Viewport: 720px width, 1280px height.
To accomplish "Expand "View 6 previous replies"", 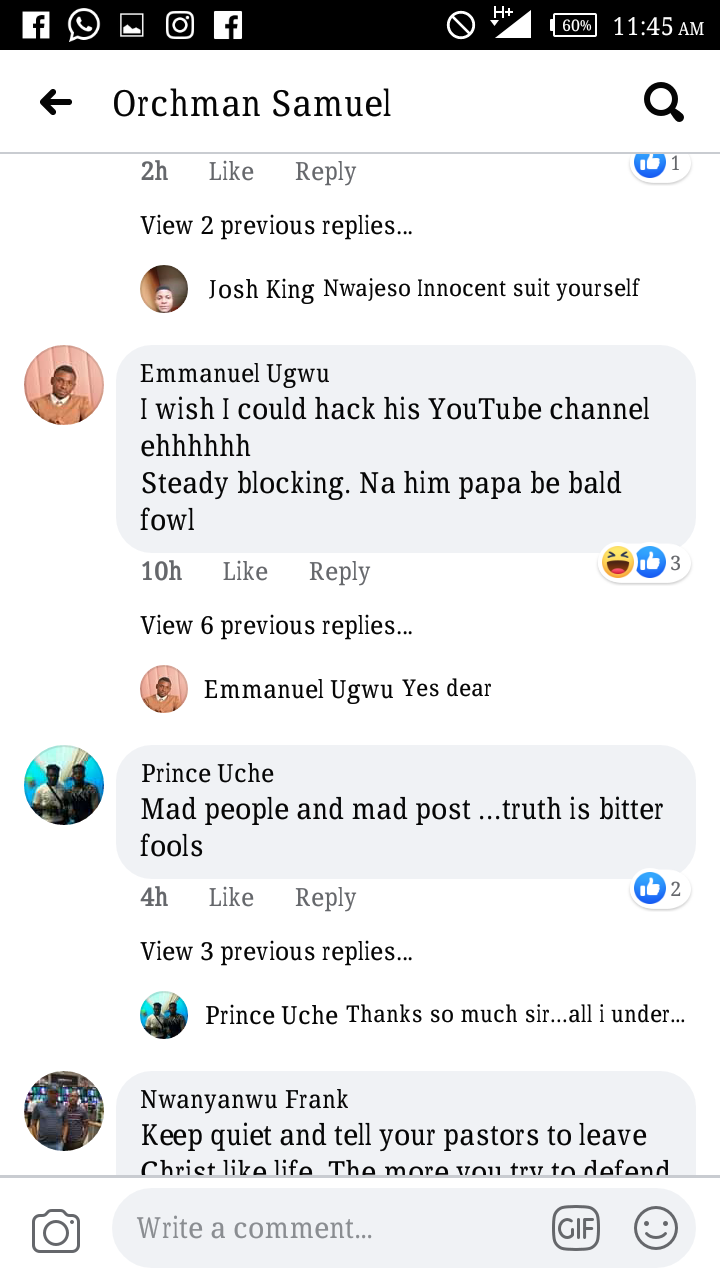I will click(x=276, y=625).
